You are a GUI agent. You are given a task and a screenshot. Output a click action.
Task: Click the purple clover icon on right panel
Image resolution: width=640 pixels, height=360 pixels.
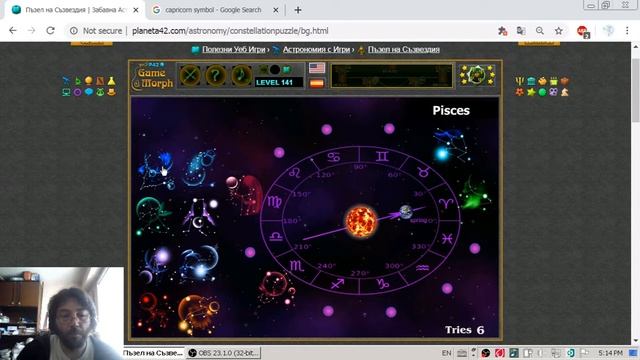coord(553,92)
